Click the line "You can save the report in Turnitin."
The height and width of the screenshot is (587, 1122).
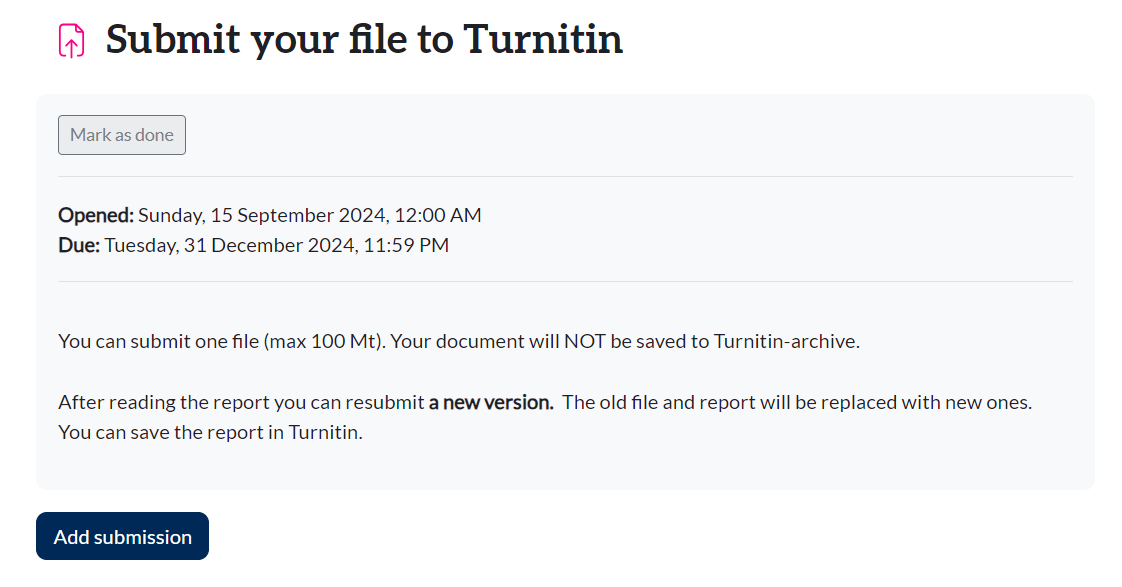click(210, 433)
